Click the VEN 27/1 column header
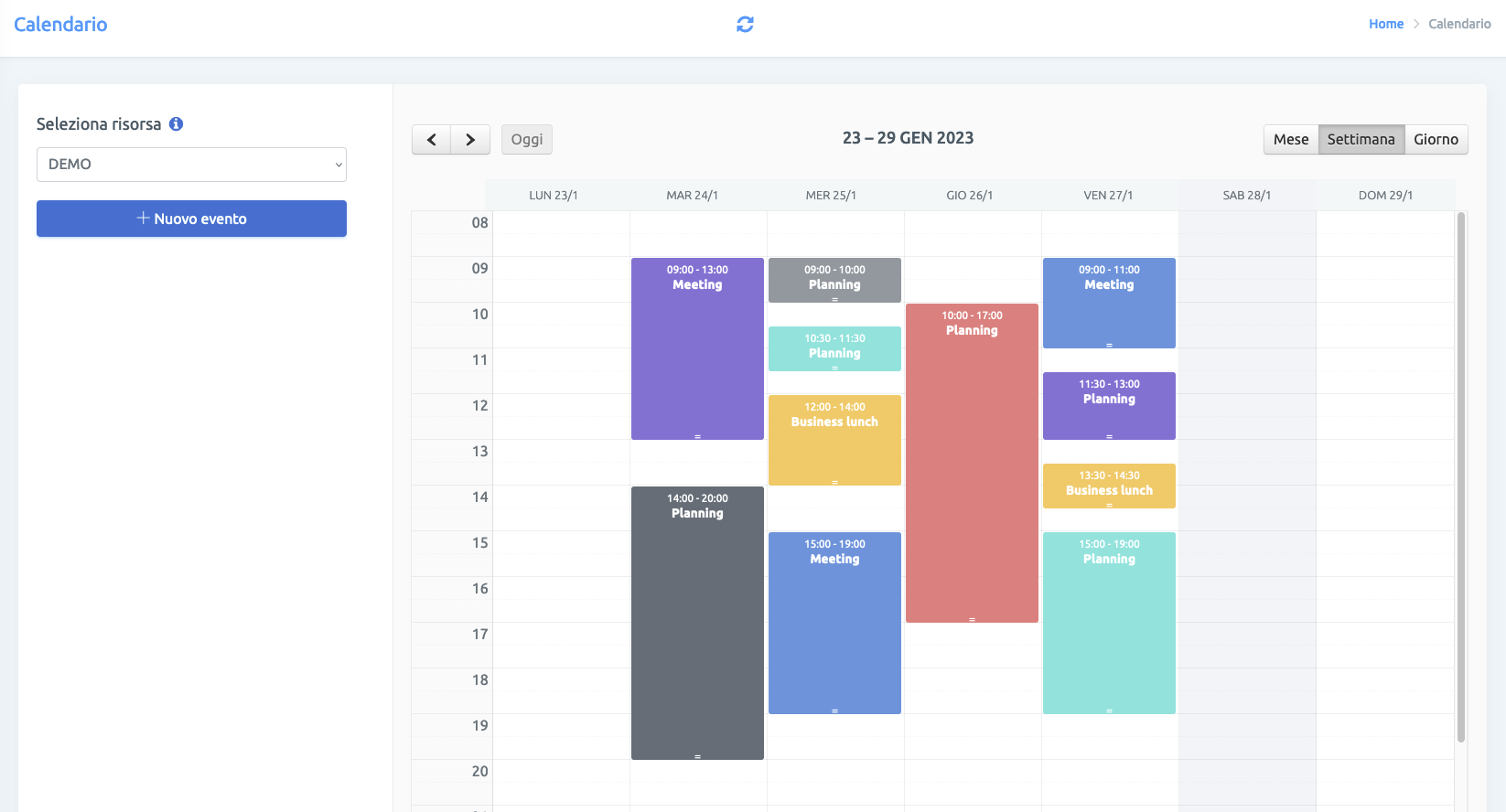The width and height of the screenshot is (1506, 812). coord(1108,196)
